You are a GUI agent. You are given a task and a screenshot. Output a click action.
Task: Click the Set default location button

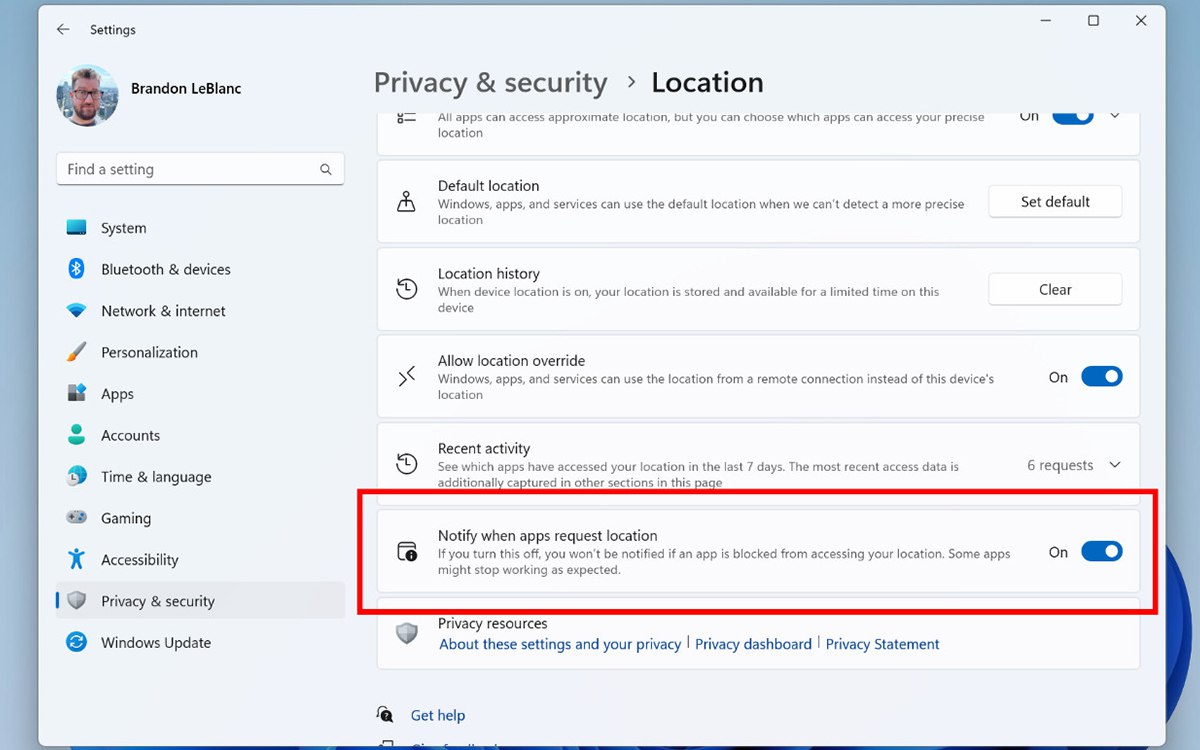tap(1055, 201)
